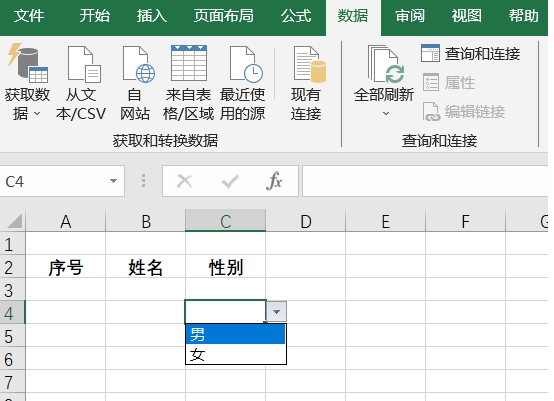Switch to the 页面布局 tab
554x401 pixels.
224,16
